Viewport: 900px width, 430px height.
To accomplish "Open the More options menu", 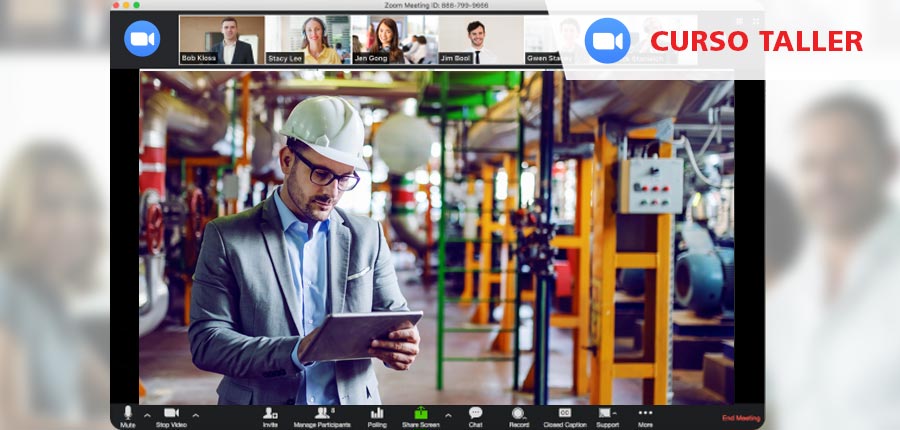I will pyautogui.click(x=645, y=414).
